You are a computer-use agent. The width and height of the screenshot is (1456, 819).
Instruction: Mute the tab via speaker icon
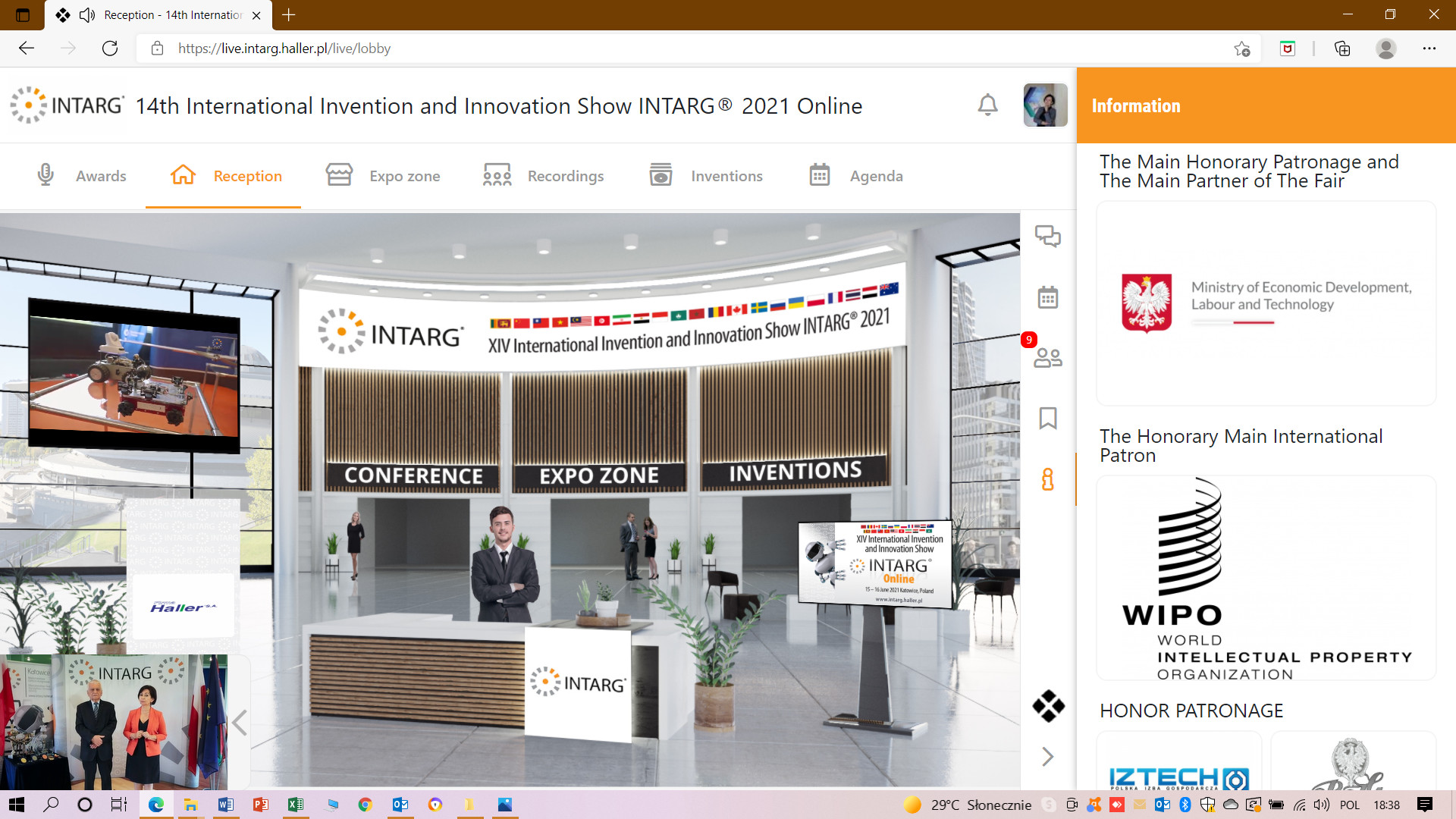(x=87, y=15)
